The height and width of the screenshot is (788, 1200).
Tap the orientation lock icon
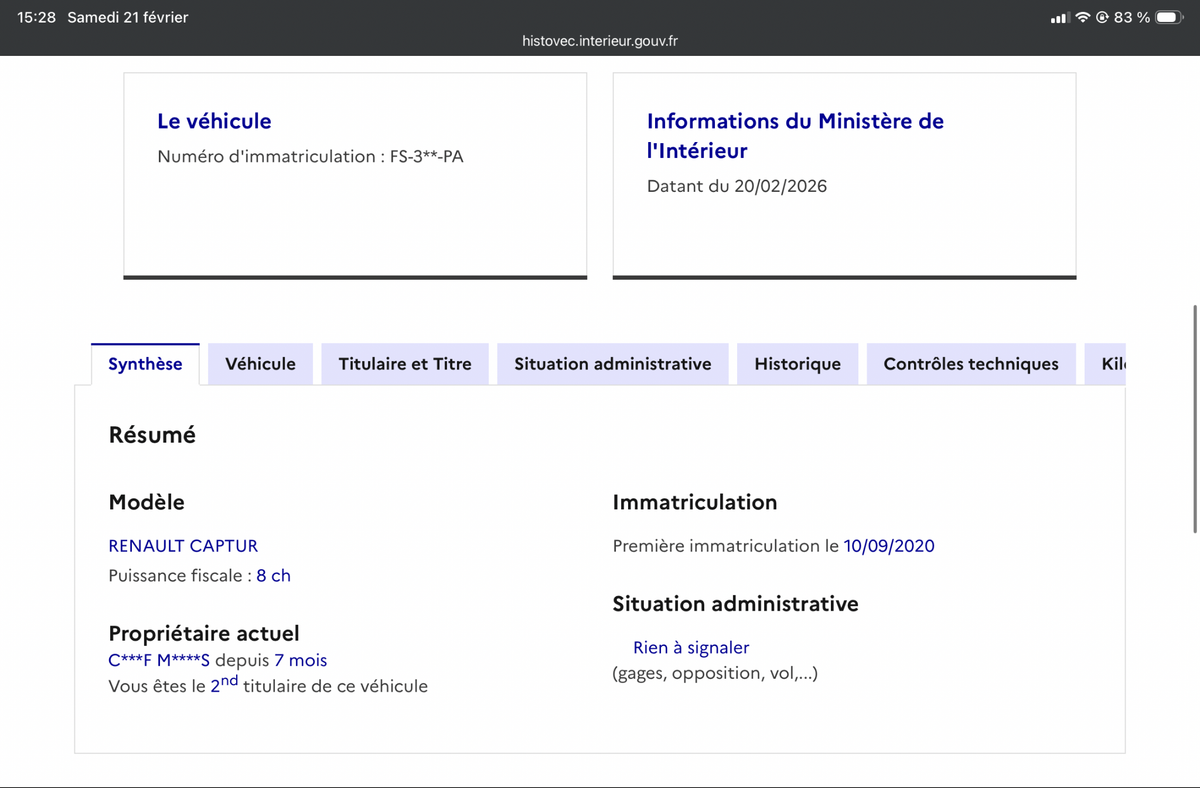pyautogui.click(x=1102, y=18)
